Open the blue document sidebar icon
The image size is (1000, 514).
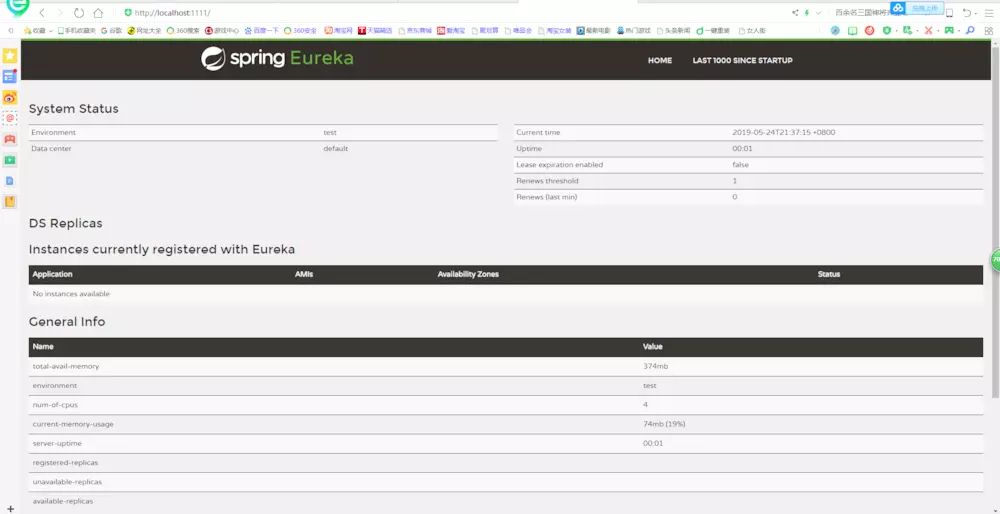click(x=10, y=181)
